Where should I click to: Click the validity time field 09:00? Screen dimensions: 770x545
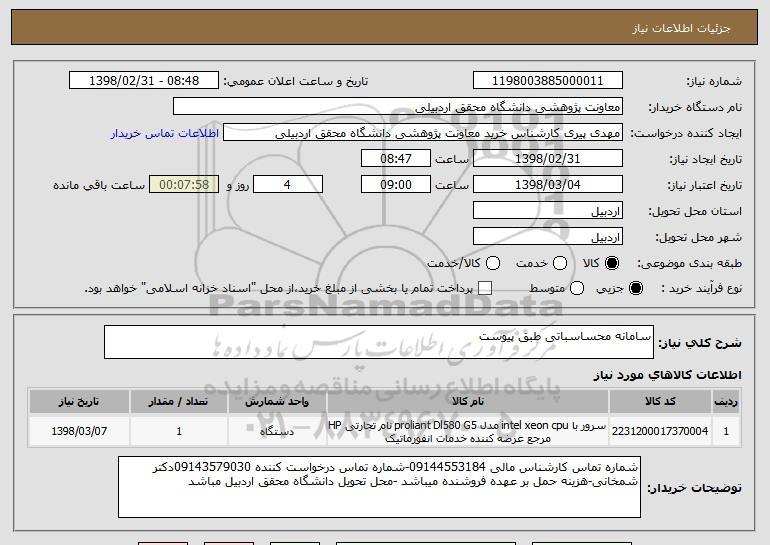click(x=396, y=185)
